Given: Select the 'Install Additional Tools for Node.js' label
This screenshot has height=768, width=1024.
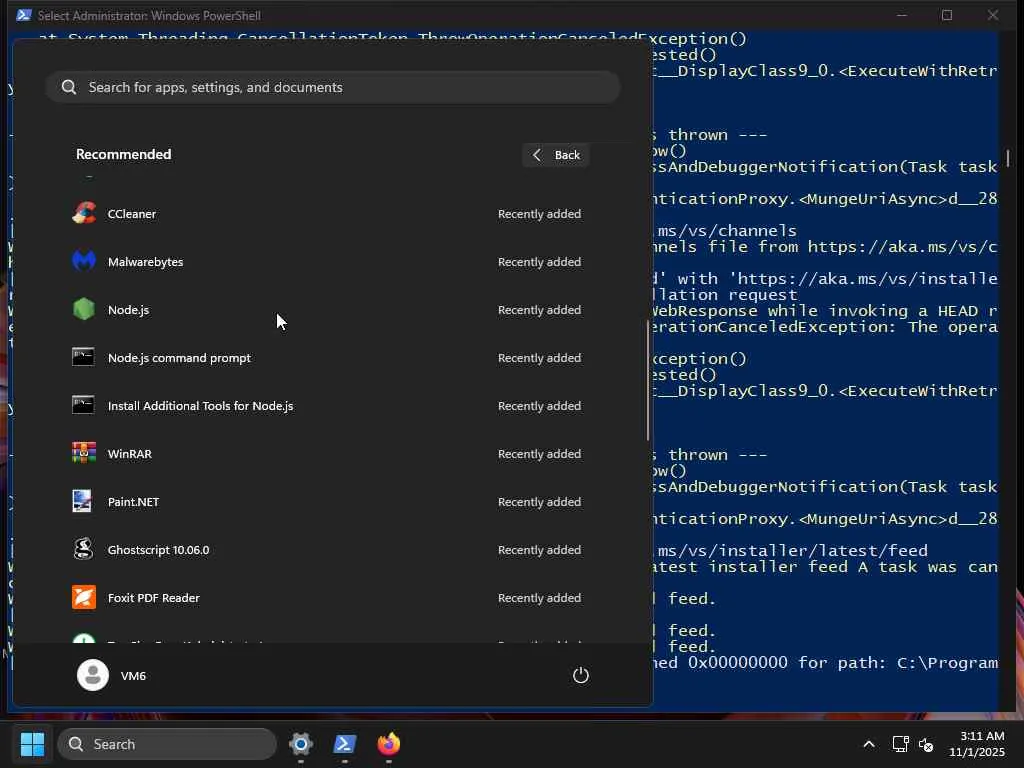Looking at the screenshot, I should click(200, 406).
